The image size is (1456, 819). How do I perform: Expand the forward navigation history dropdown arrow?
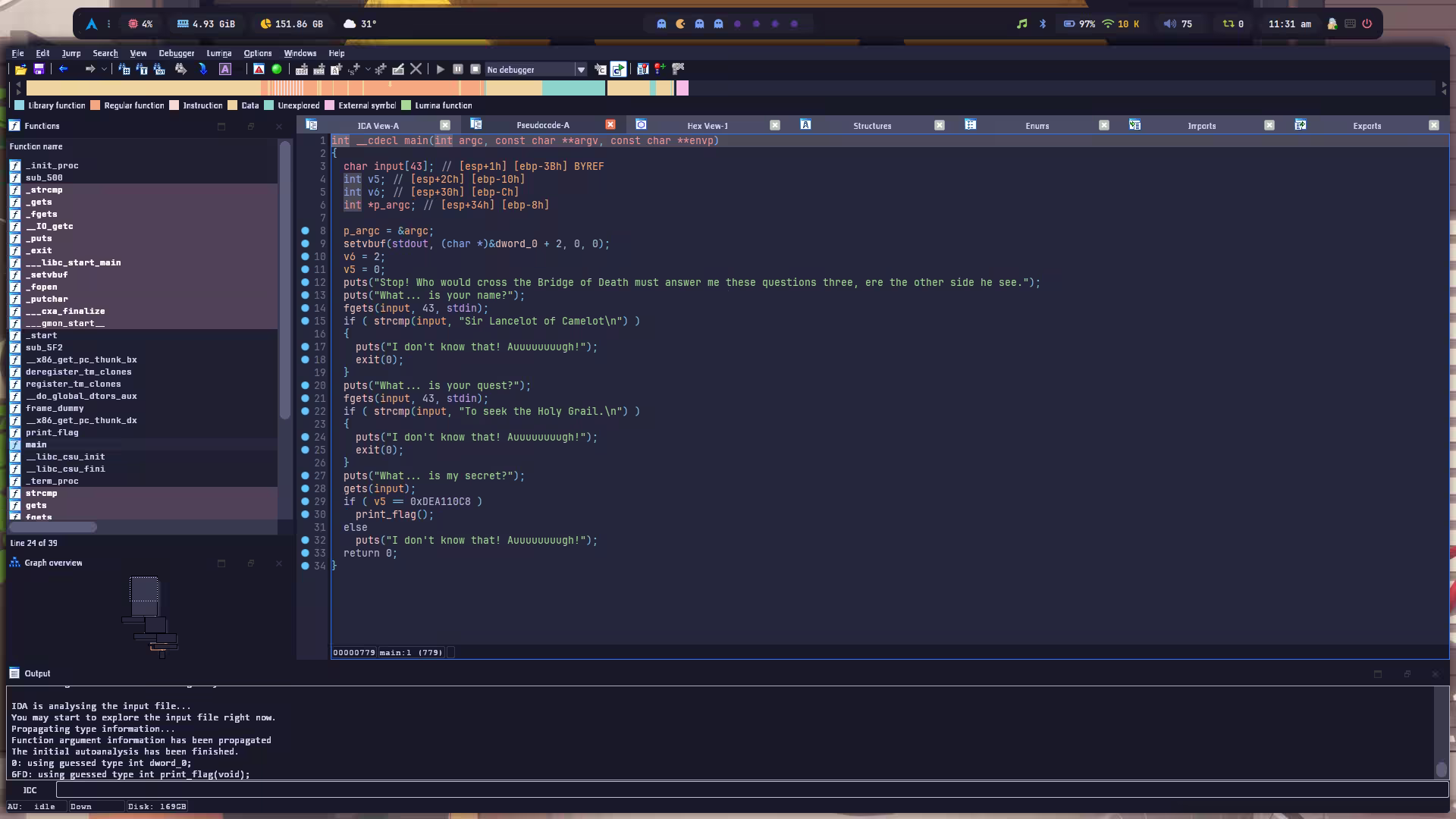104,69
